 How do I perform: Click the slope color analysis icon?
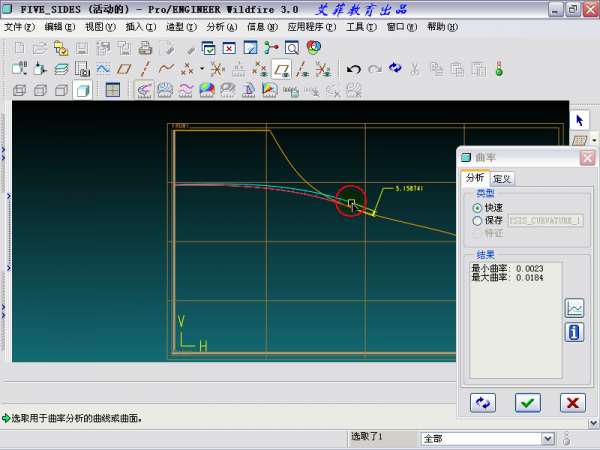point(269,90)
